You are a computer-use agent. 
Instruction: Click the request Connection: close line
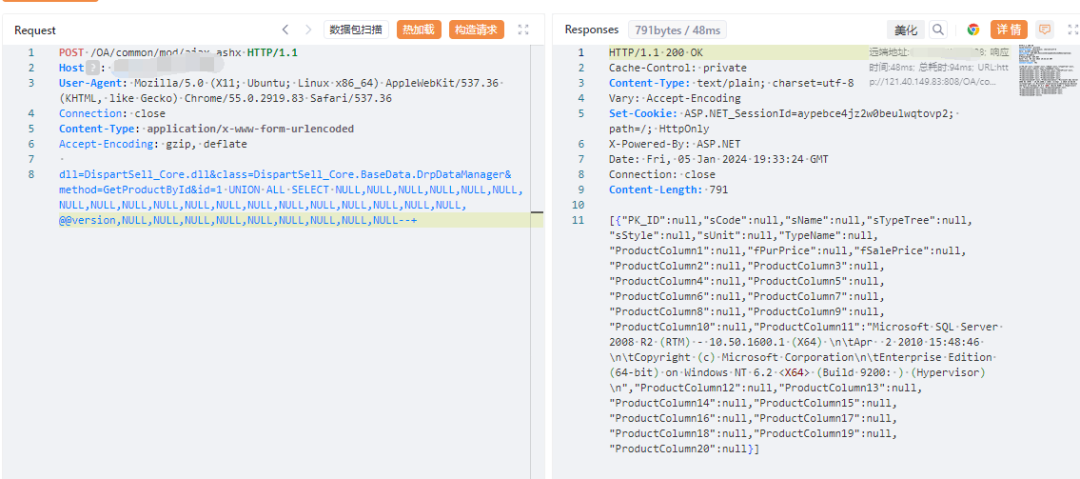coord(112,113)
